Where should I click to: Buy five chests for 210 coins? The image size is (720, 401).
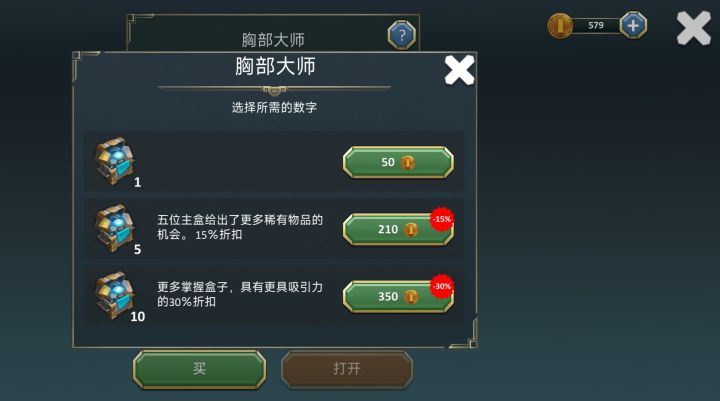click(x=398, y=229)
